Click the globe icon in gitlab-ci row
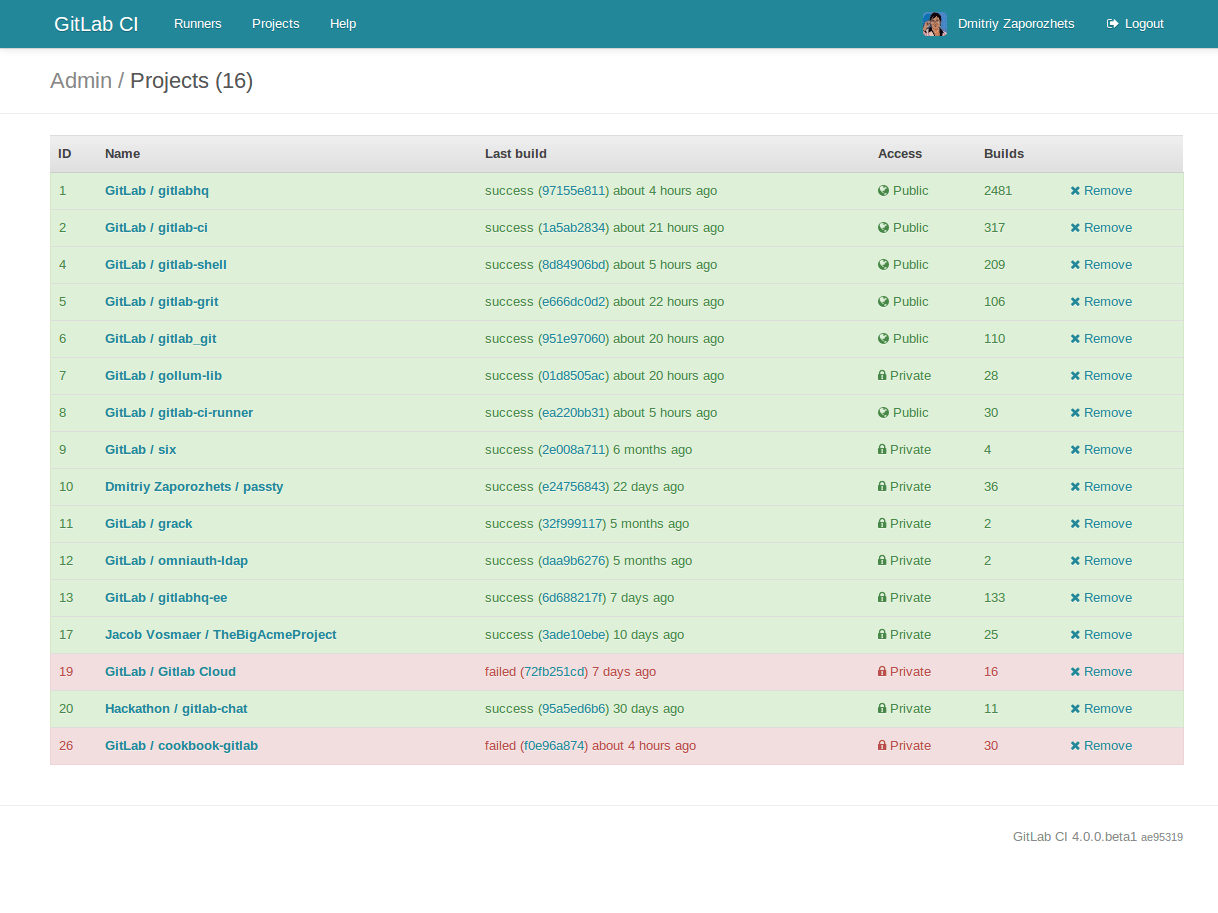The image size is (1218, 913). (883, 228)
